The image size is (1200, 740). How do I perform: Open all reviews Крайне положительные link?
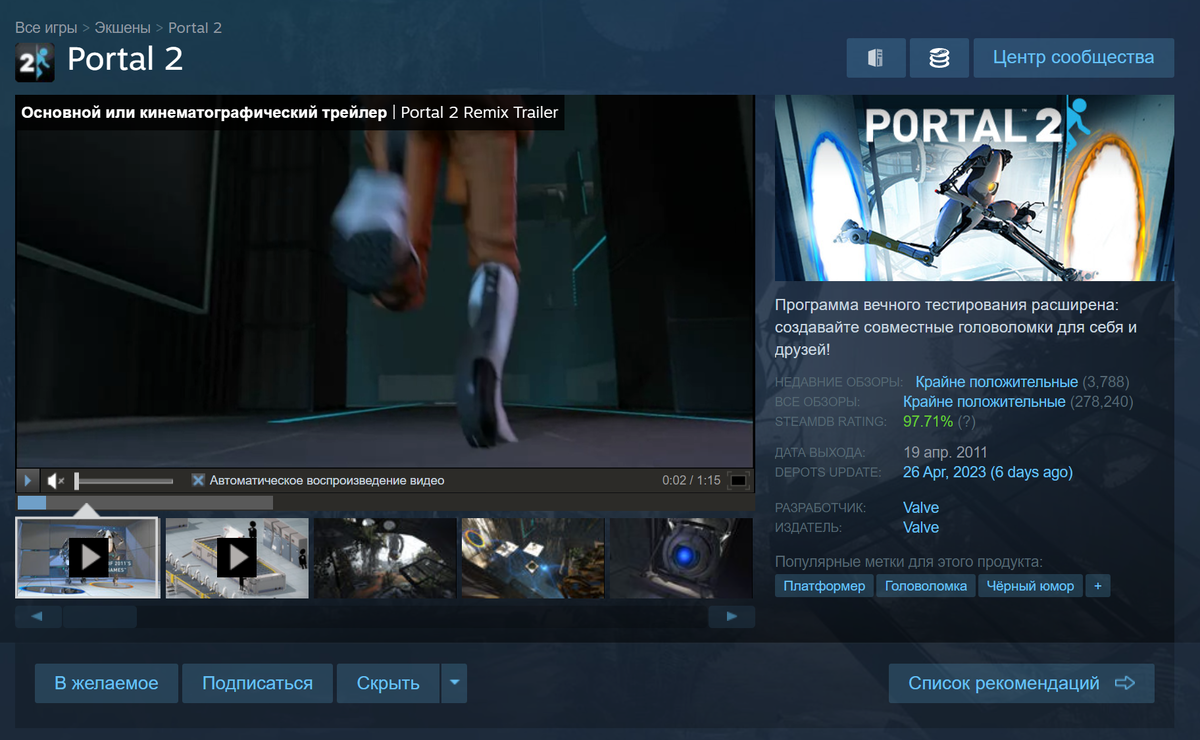click(x=984, y=401)
